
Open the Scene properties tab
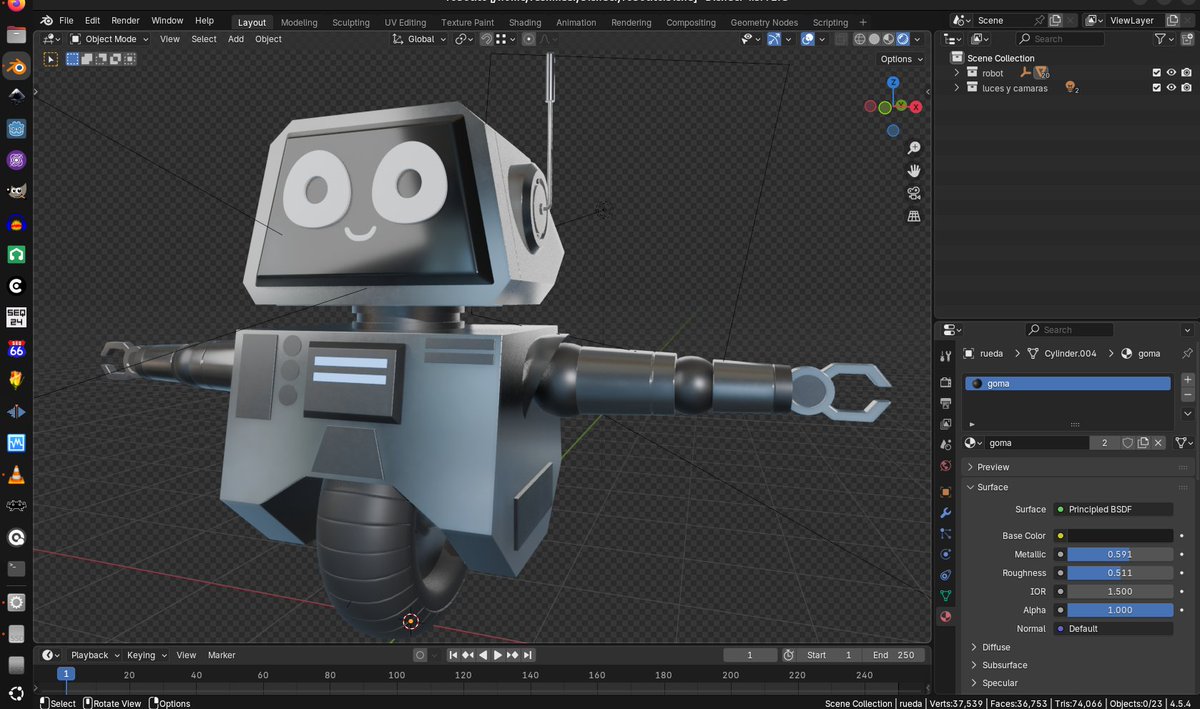coord(945,444)
